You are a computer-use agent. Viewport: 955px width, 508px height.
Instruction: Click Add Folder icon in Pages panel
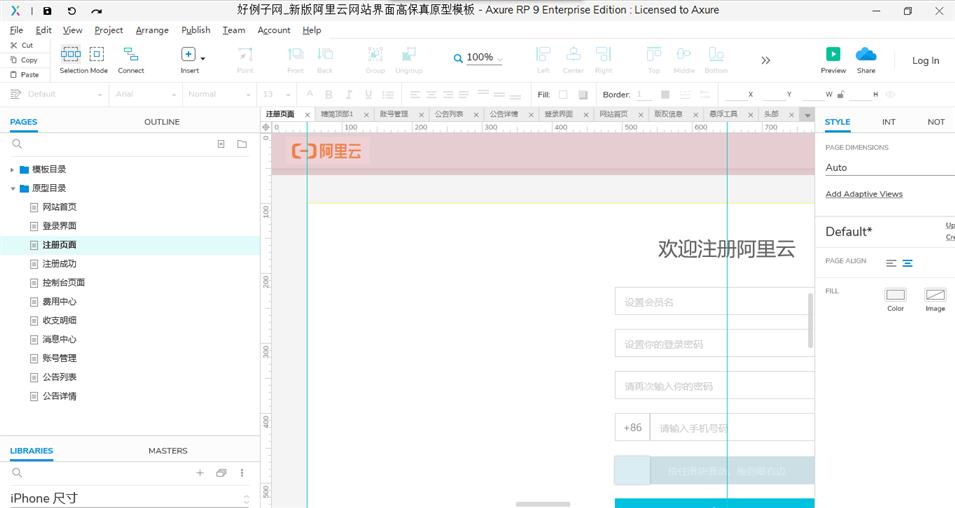click(242, 144)
